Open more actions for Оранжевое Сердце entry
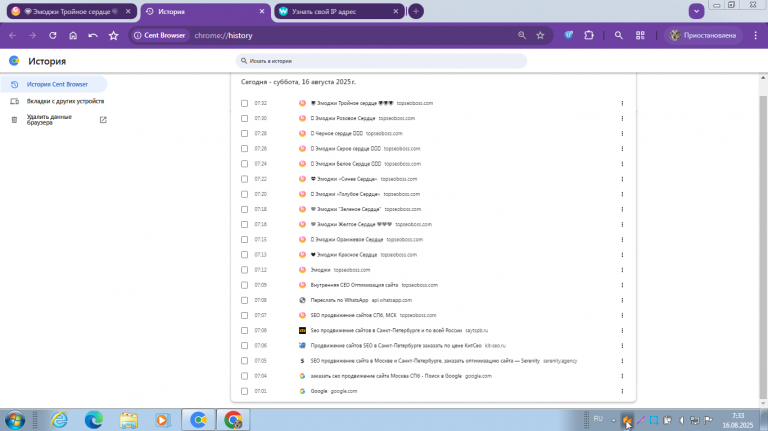 (622, 239)
